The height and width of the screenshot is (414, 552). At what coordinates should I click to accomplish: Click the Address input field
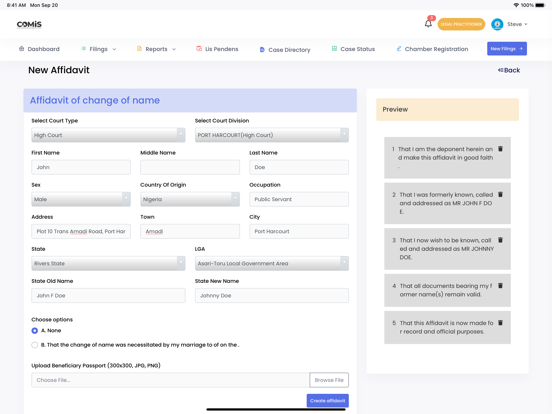(81, 231)
